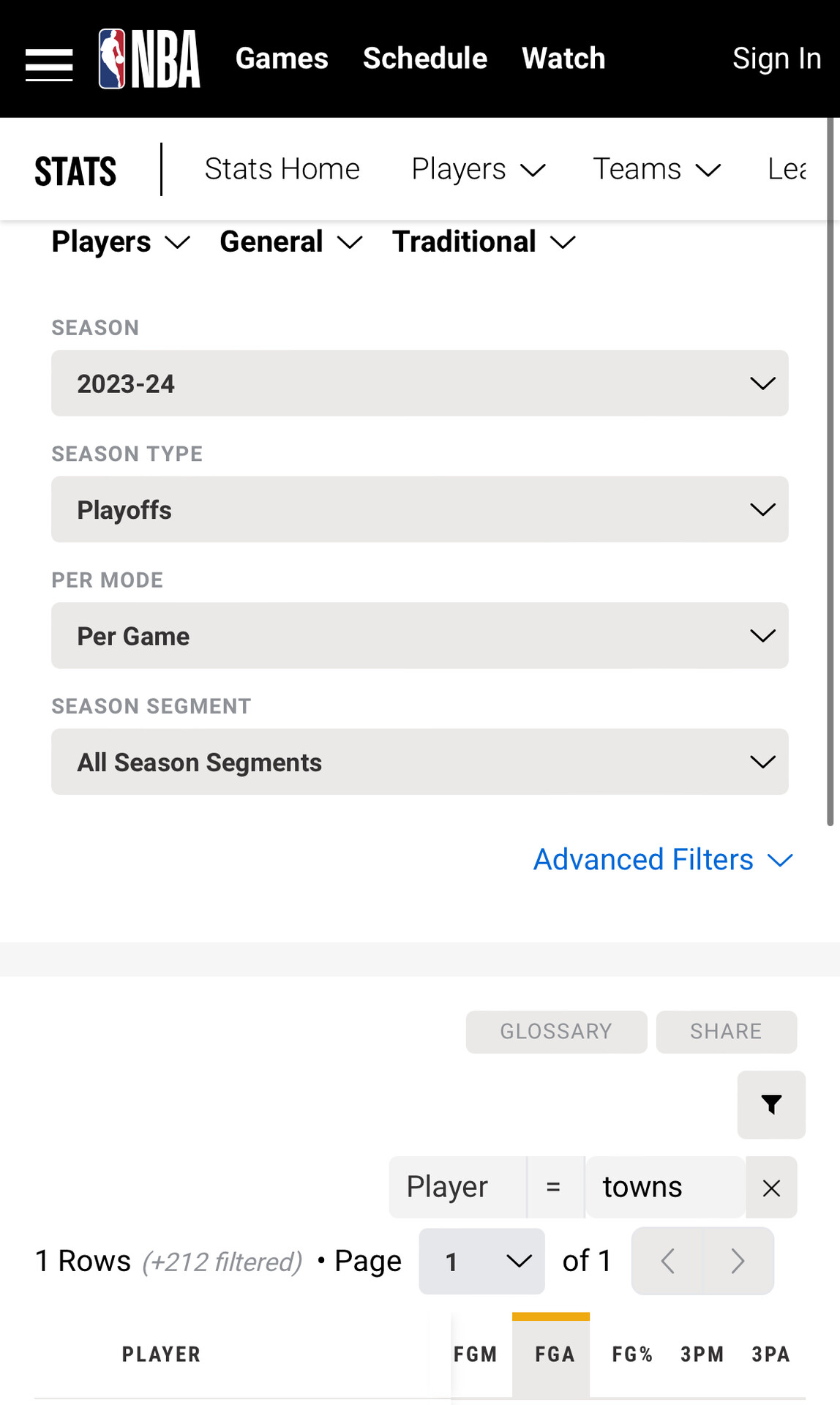Open the Games menu item
This screenshot has height=1405, width=840.
click(282, 59)
